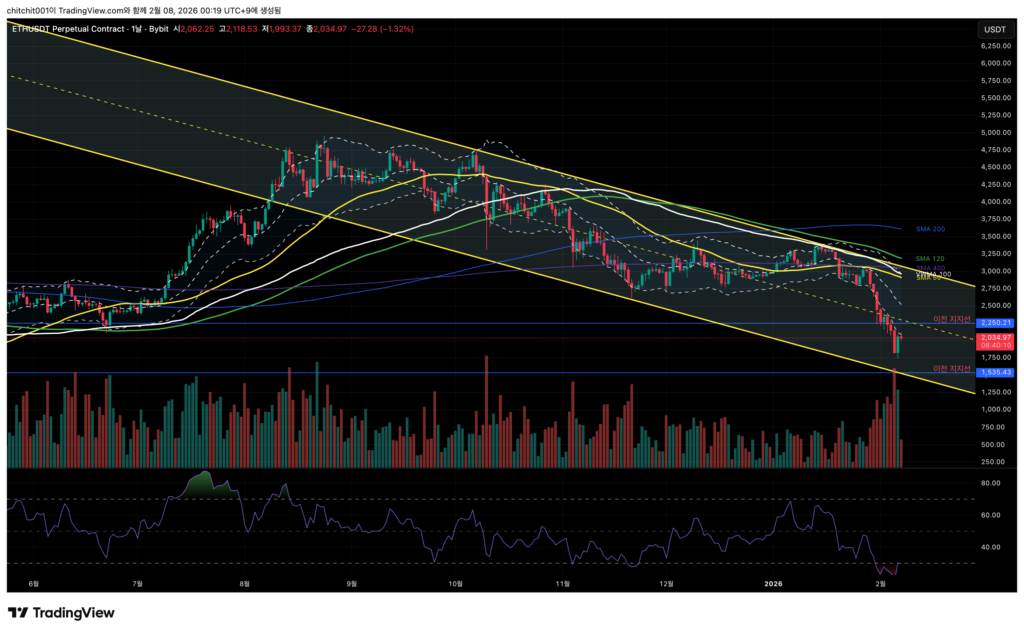Click the 40.00 level on RSI scale
1024x633 pixels.
pos(992,547)
